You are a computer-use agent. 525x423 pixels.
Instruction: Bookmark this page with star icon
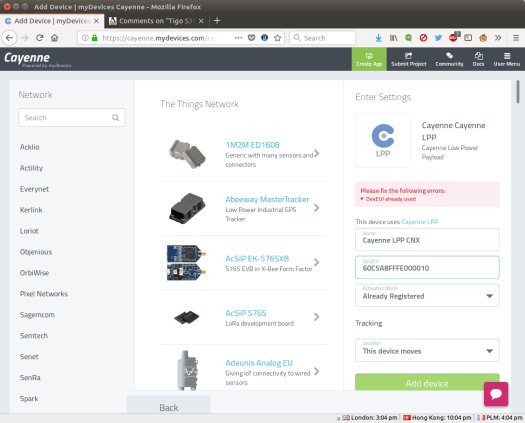point(278,38)
